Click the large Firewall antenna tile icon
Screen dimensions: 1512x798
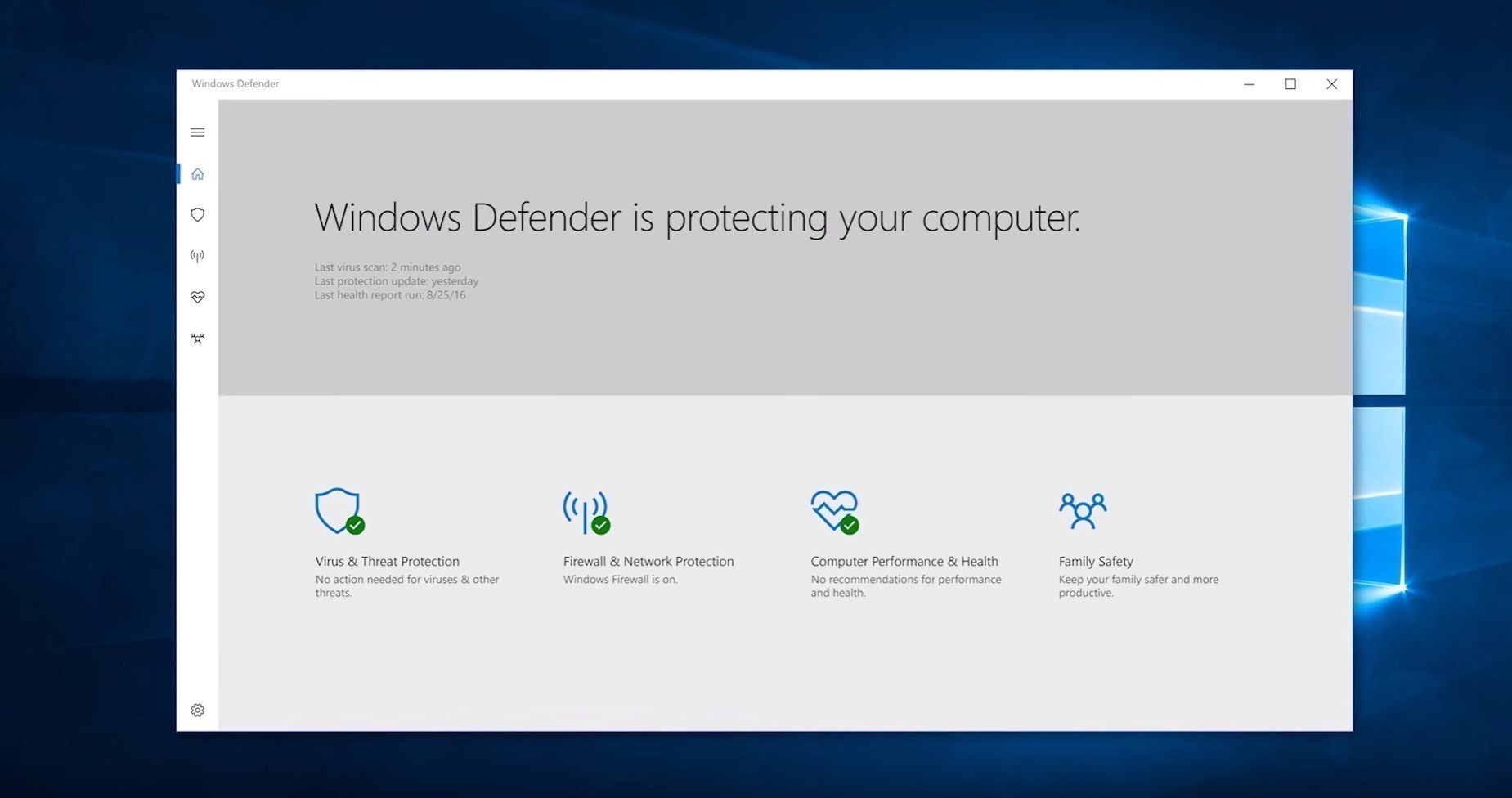pos(586,512)
